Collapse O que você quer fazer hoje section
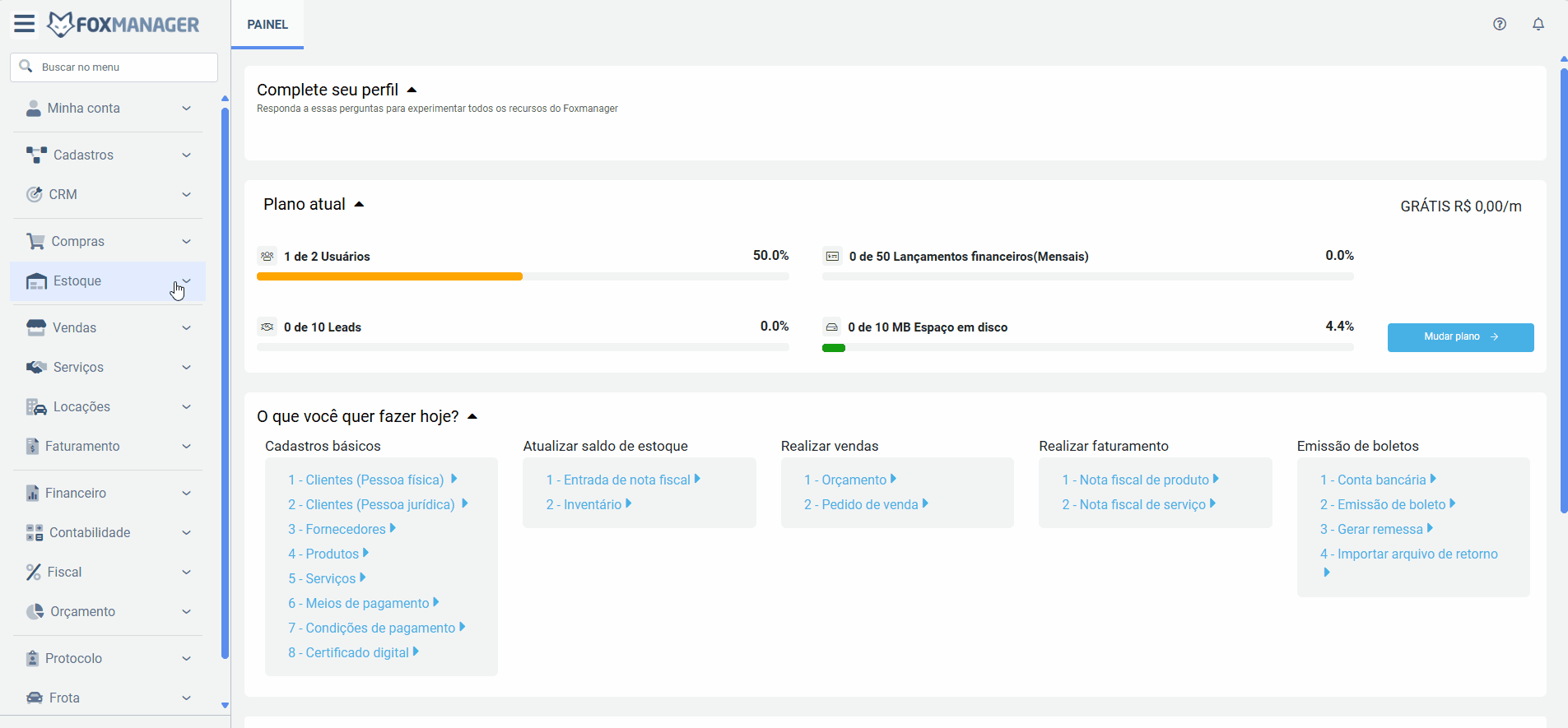 (472, 416)
